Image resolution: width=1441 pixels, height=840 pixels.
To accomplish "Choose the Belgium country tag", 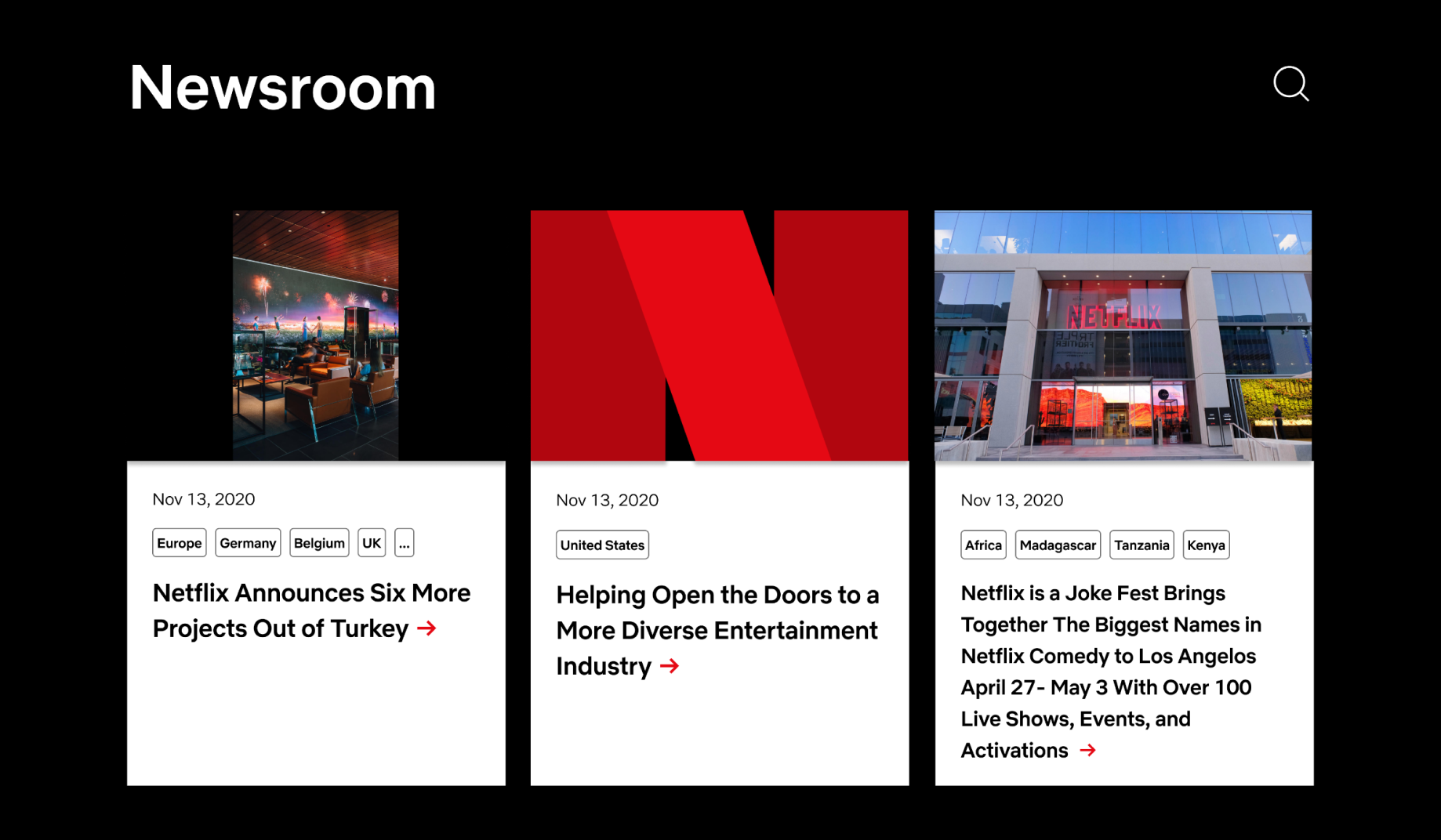I will [318, 542].
